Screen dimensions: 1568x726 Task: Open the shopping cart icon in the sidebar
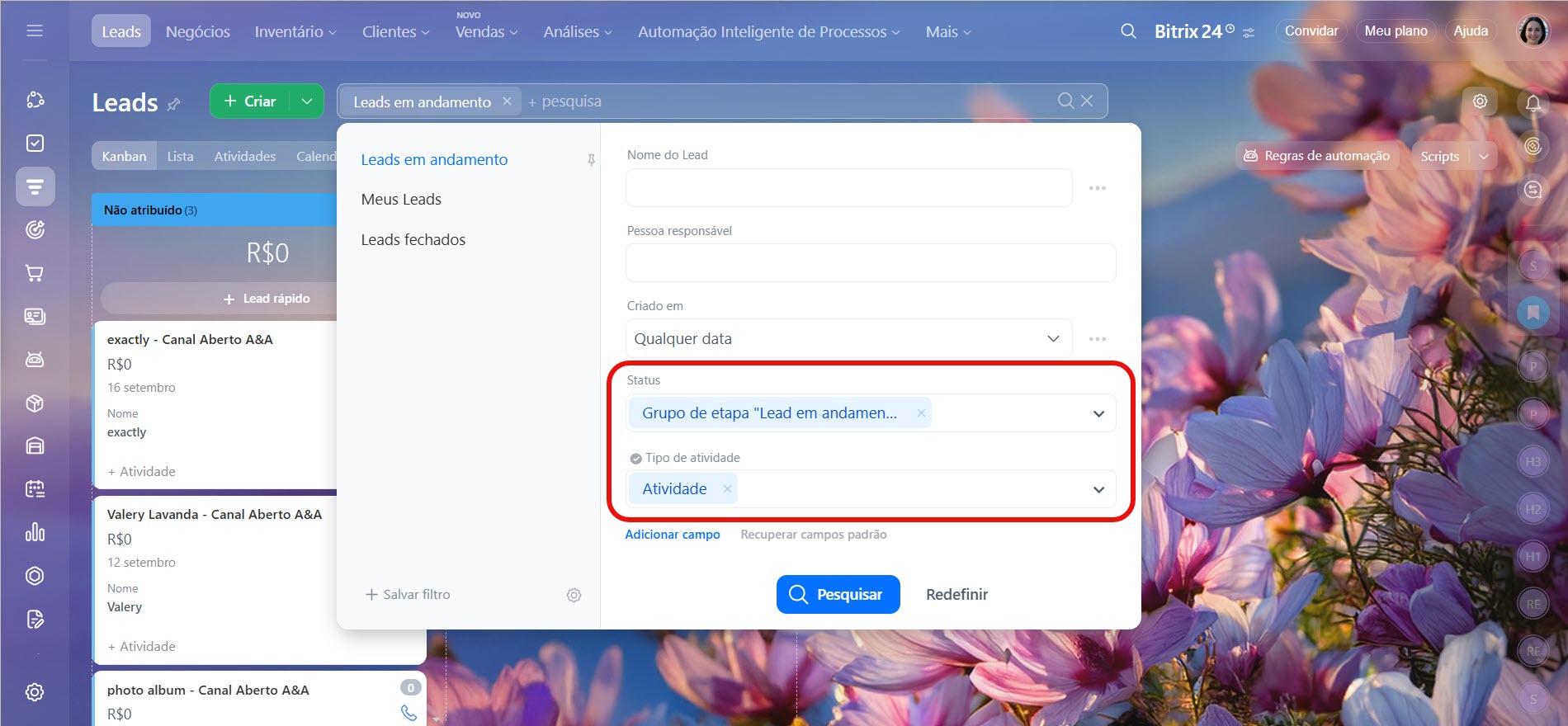[x=35, y=273]
